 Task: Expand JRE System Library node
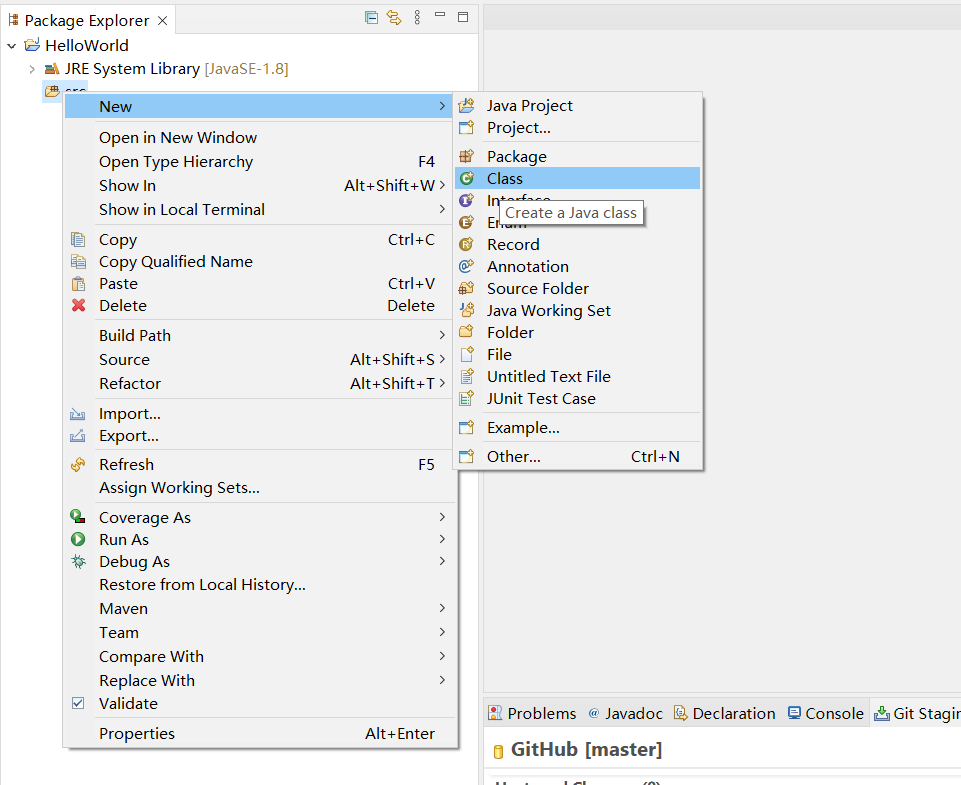tap(32, 69)
